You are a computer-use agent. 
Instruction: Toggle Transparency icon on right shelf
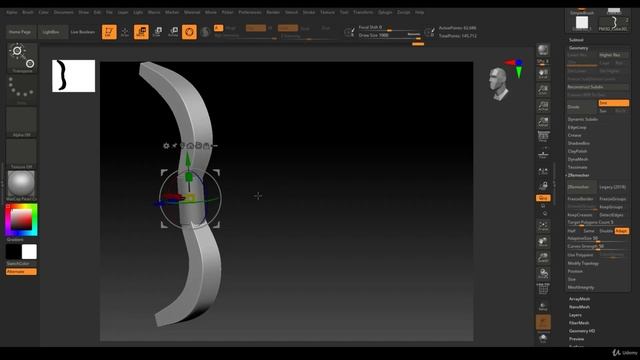[543, 306]
